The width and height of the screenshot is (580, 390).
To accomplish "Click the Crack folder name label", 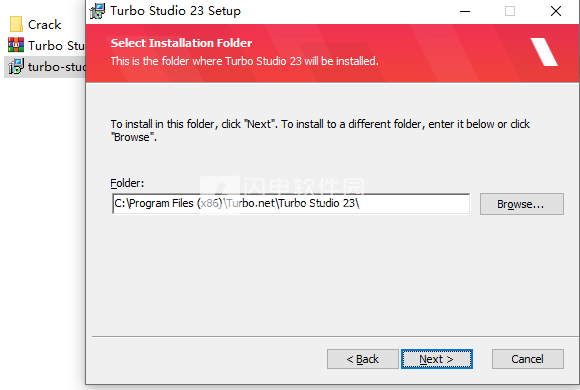I will point(44,25).
